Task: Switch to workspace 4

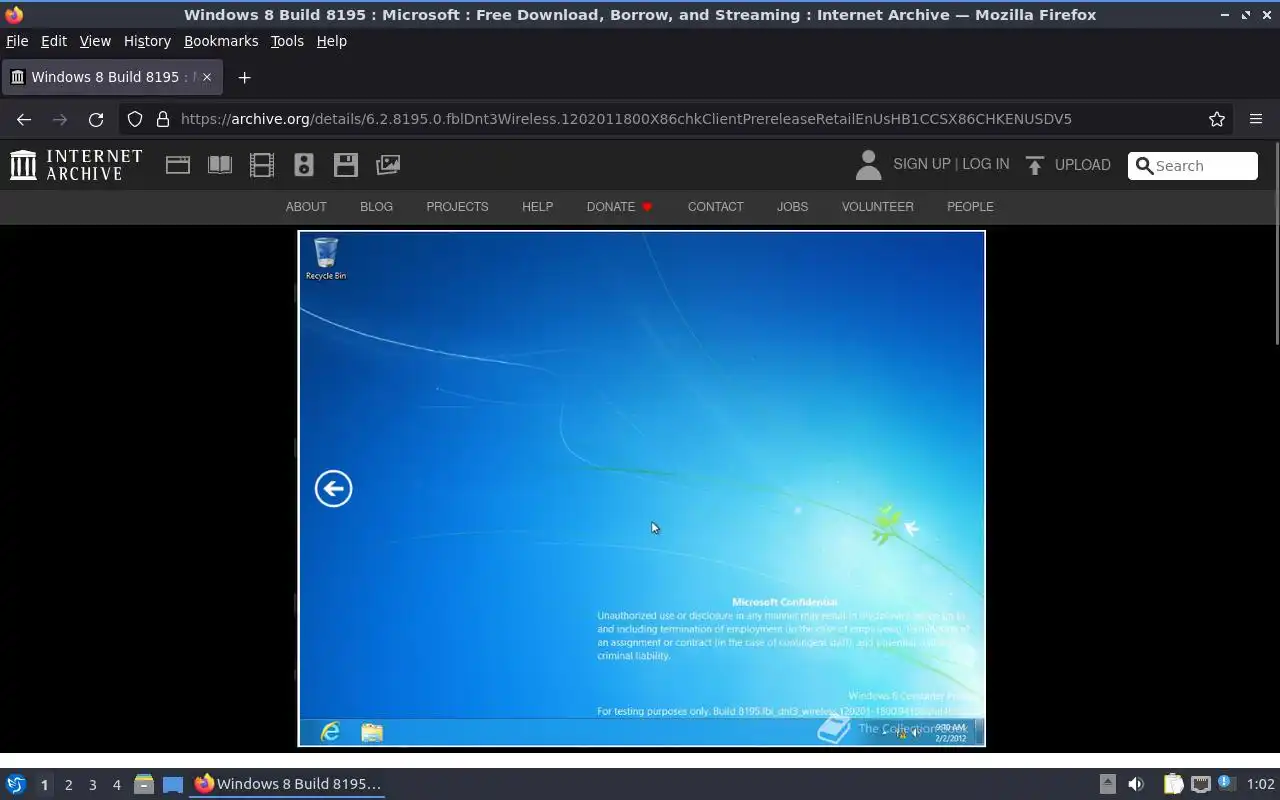Action: click(x=116, y=785)
